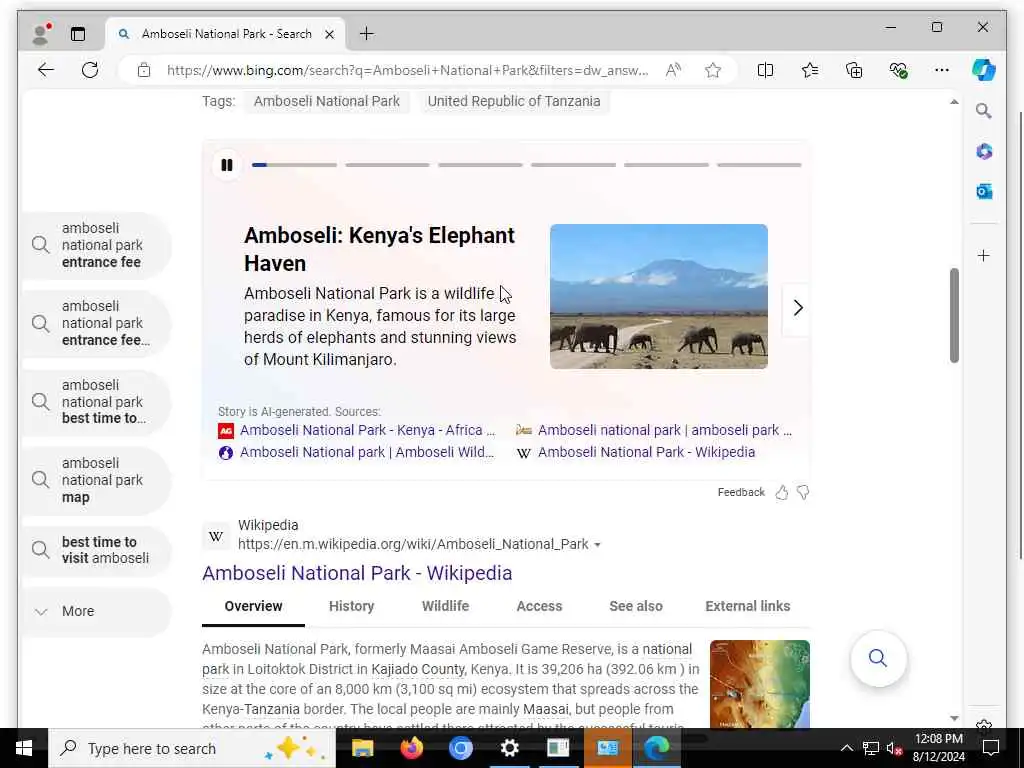Switch to the Overview tab

pos(253,606)
